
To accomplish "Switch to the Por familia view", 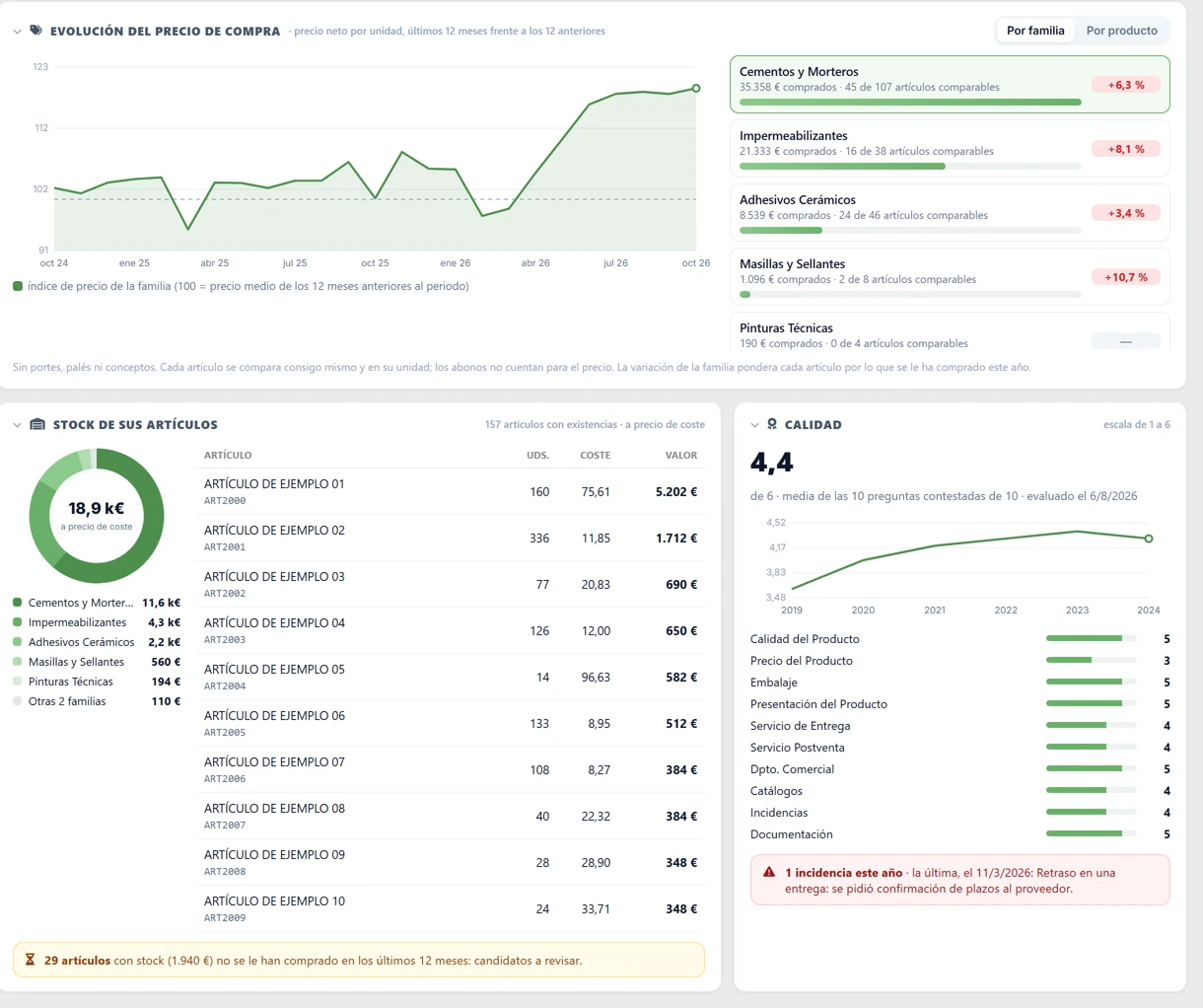I will tap(1035, 31).
